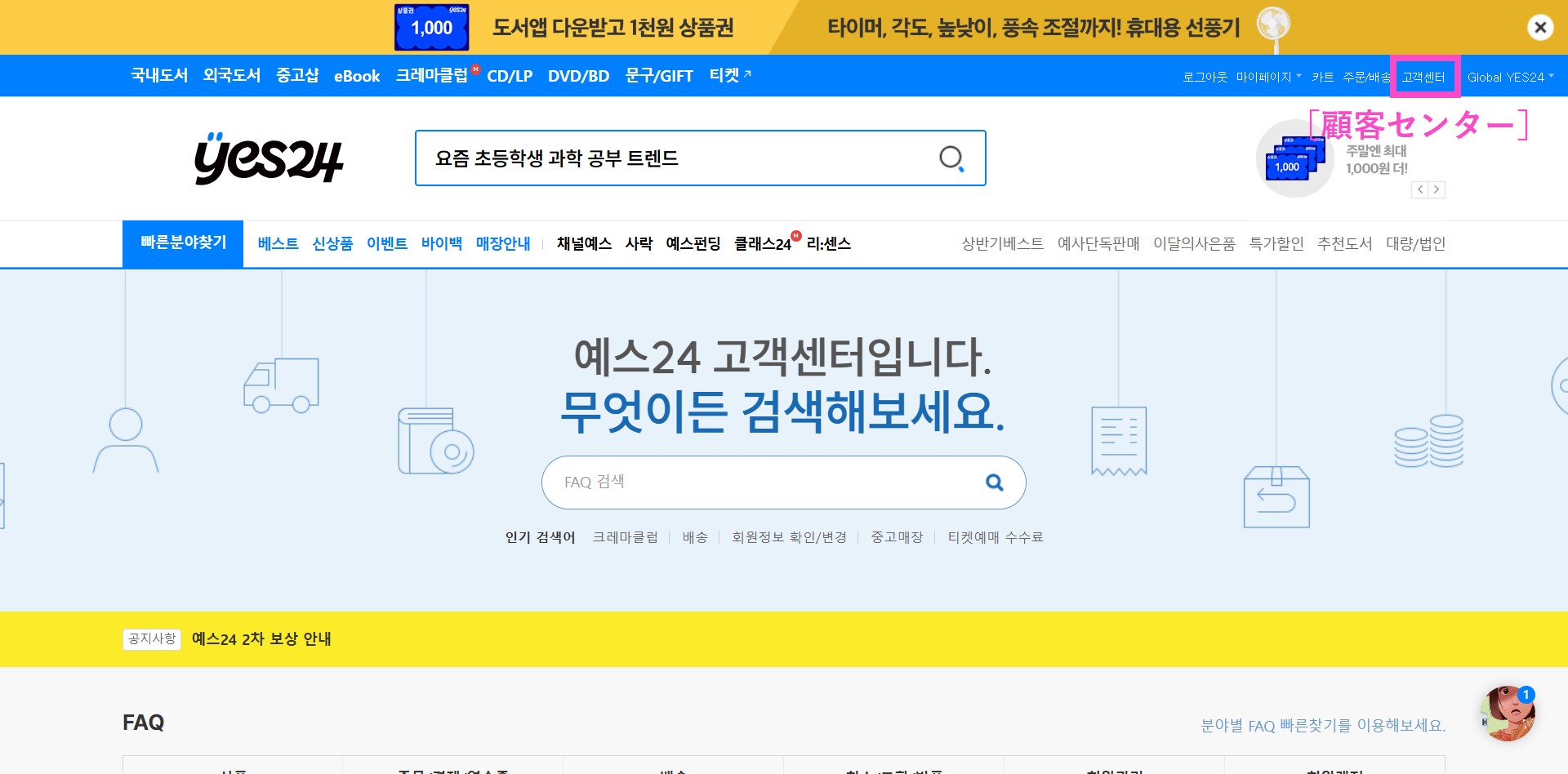Open 상반기베스트 link
1568x774 pixels.
[x=1002, y=243]
